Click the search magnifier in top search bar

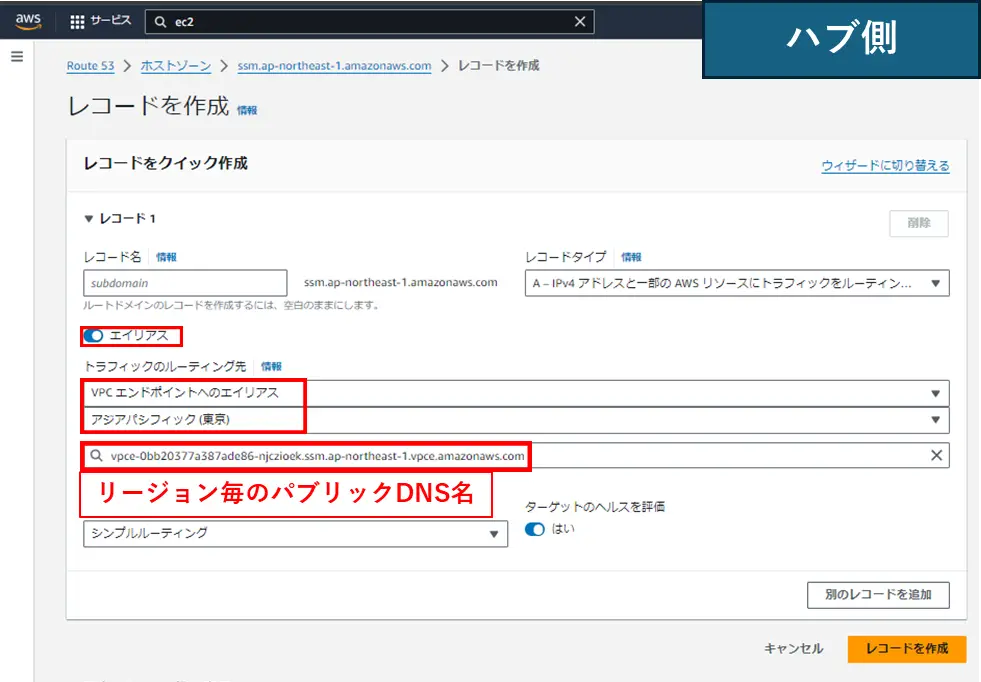[x=161, y=22]
